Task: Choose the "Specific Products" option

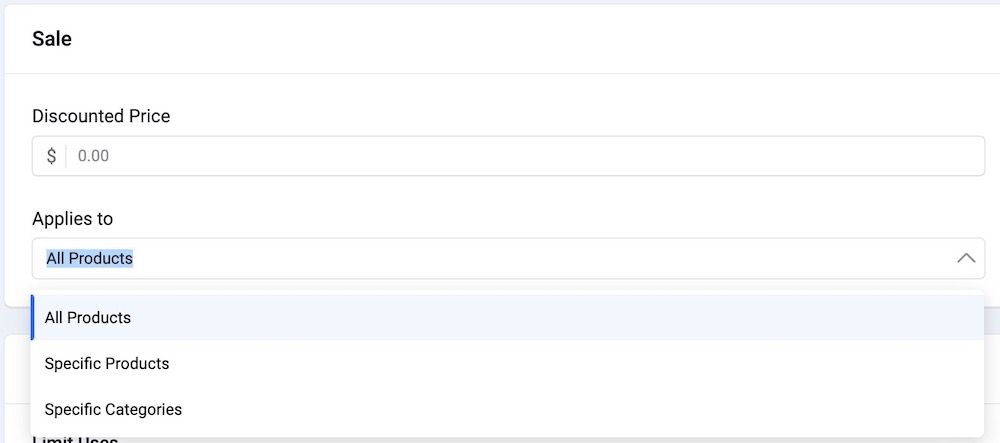Action: (x=107, y=364)
